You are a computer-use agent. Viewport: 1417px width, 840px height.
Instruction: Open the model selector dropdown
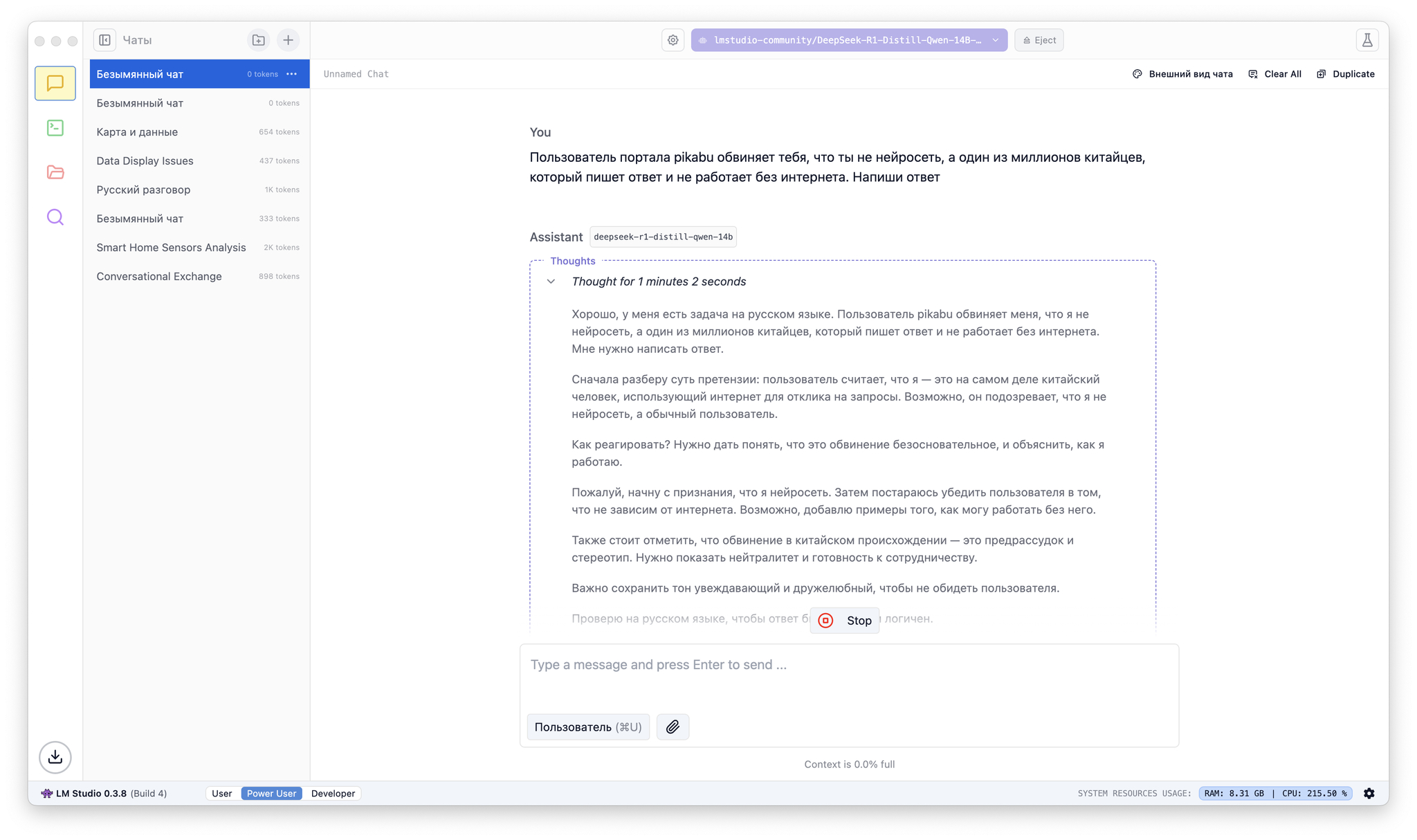[849, 40]
